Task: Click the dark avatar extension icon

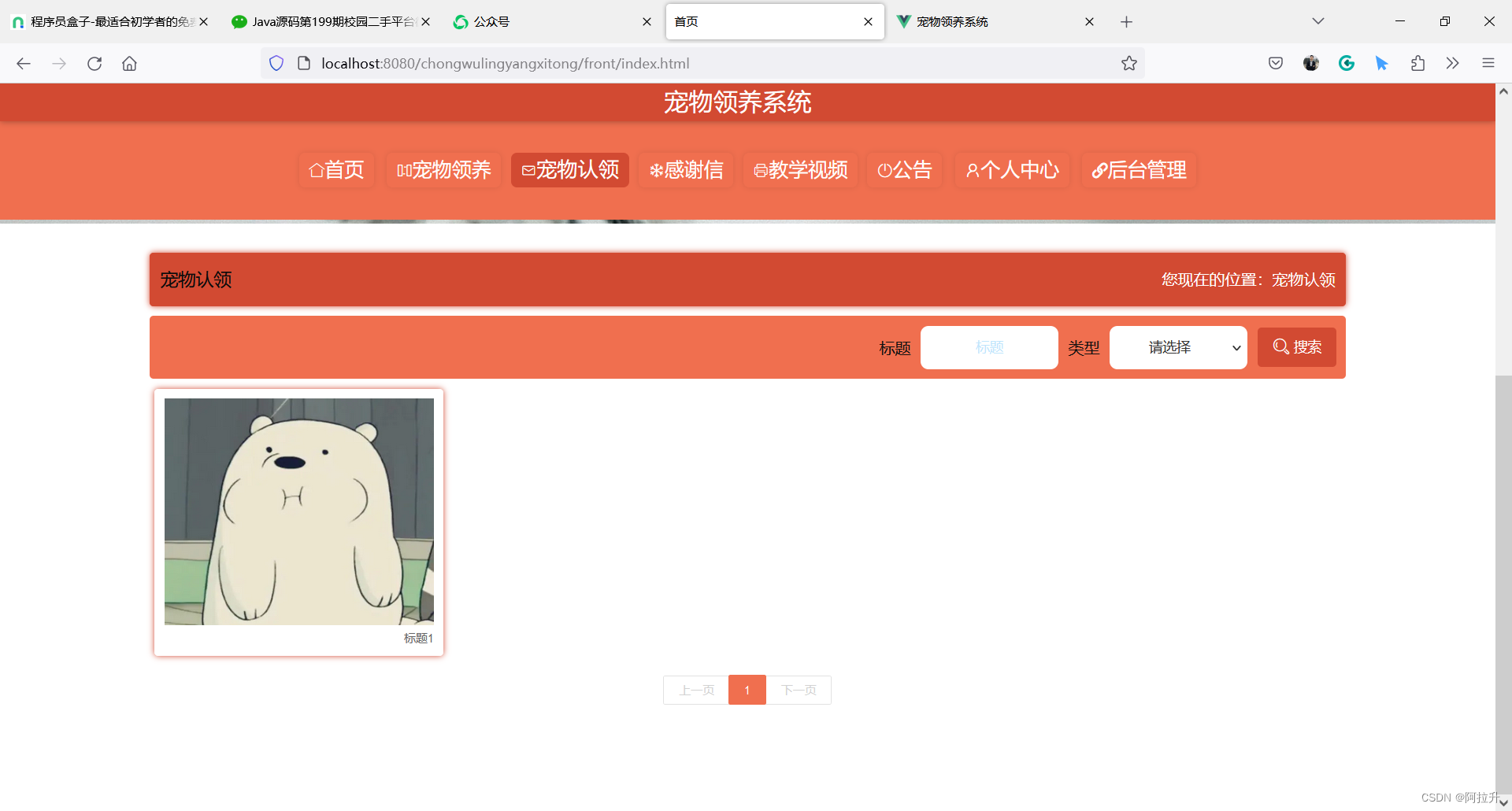Action: [1311, 64]
